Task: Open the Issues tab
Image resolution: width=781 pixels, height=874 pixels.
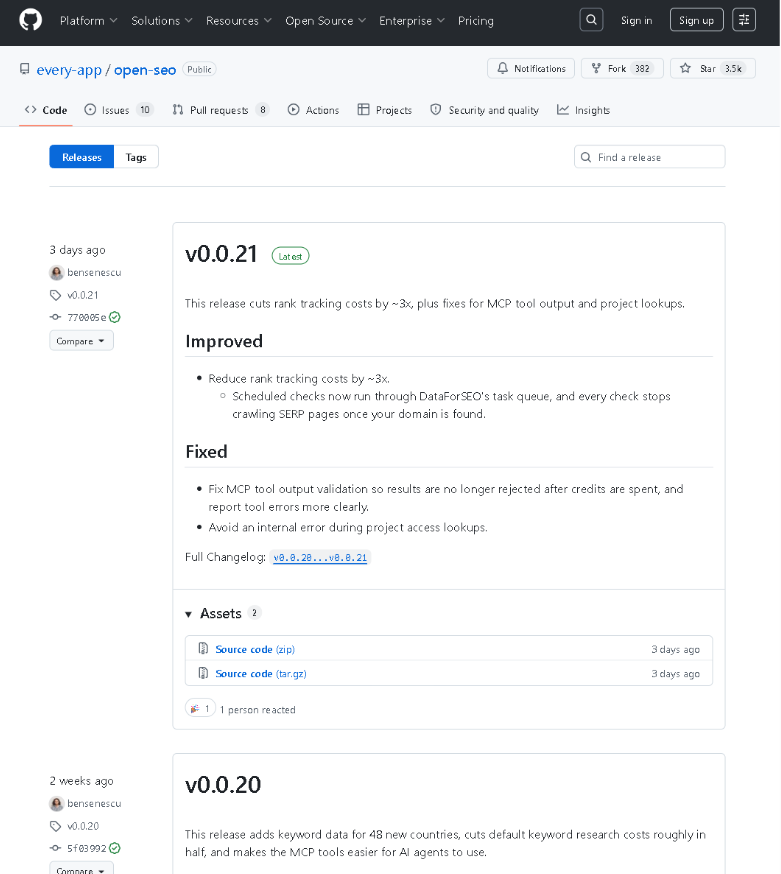Action: click(x=119, y=110)
